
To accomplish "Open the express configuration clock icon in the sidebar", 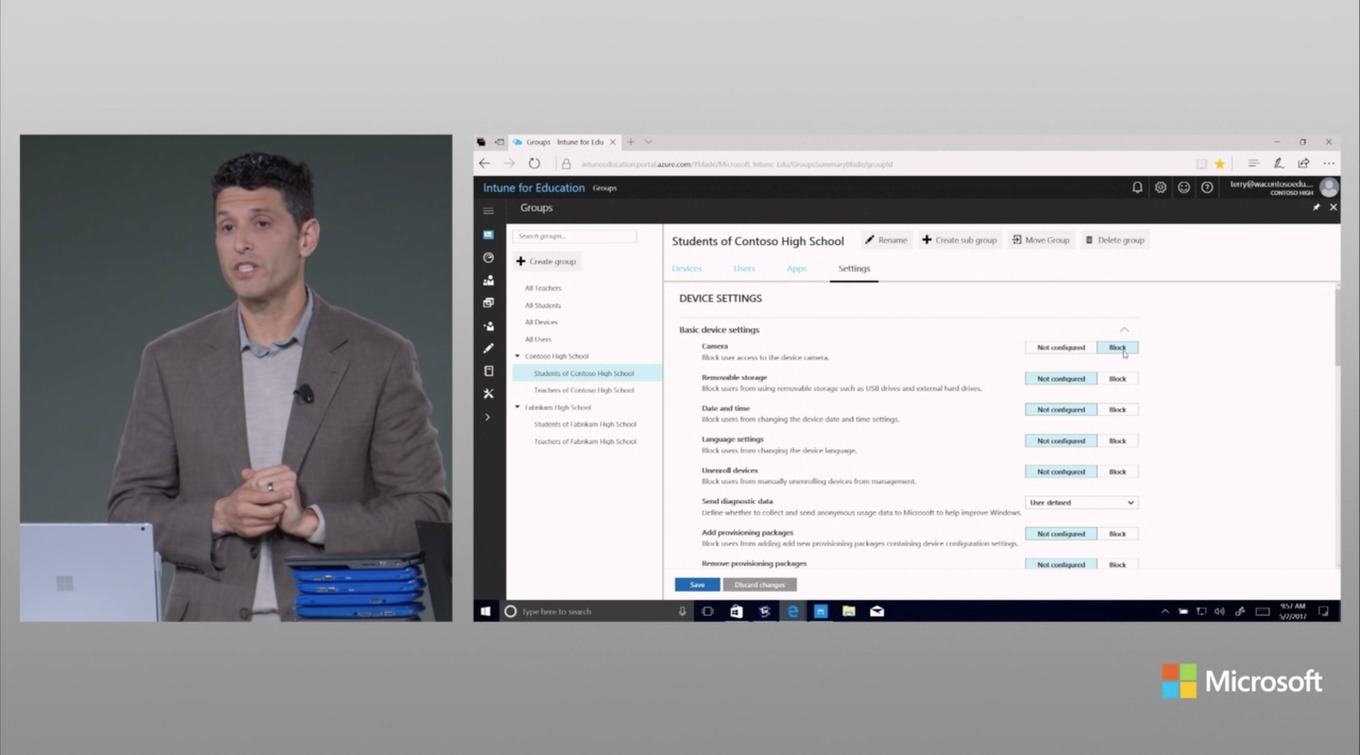I will (488, 257).
